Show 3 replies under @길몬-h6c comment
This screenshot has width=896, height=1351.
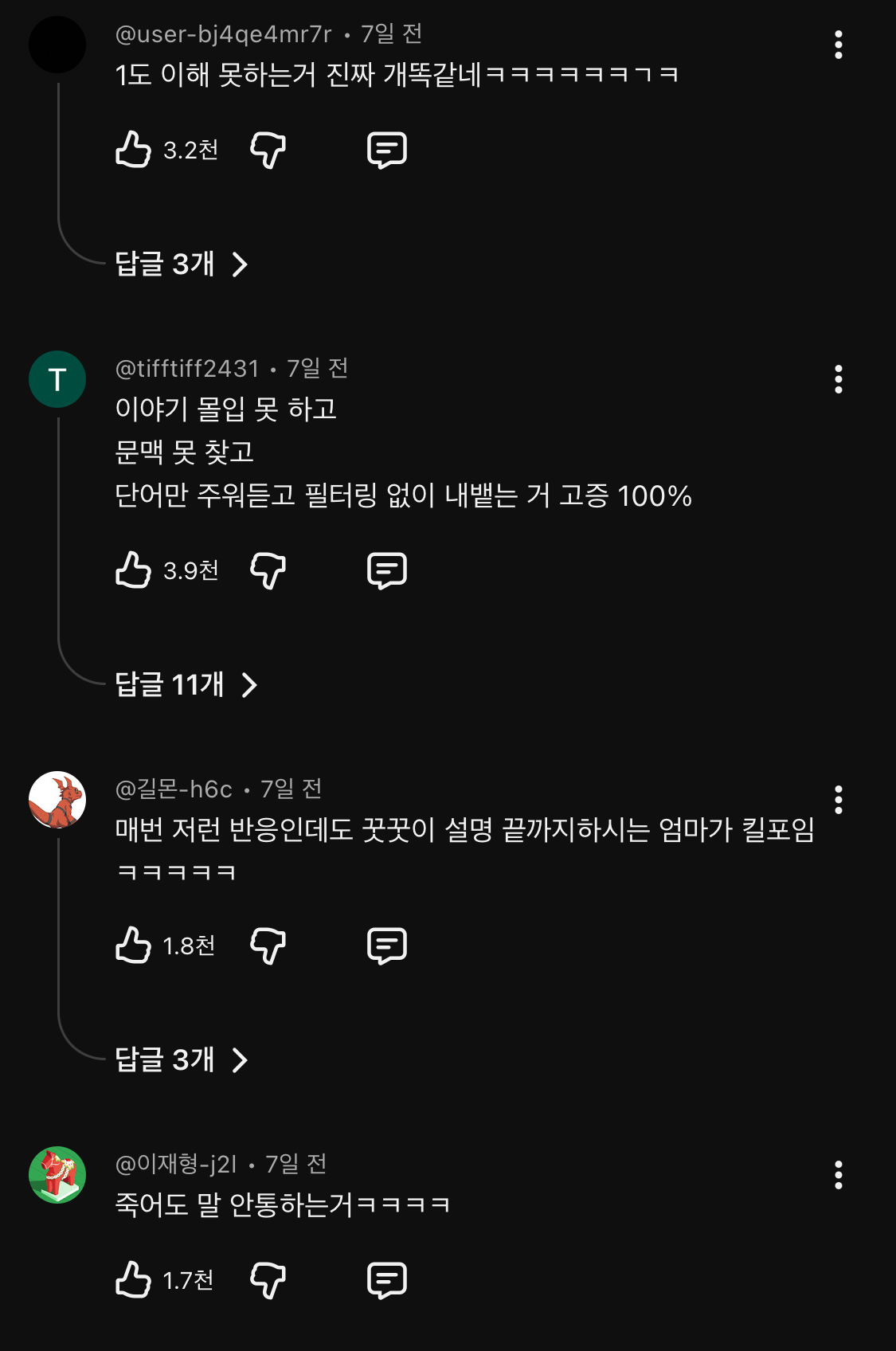(x=181, y=1059)
